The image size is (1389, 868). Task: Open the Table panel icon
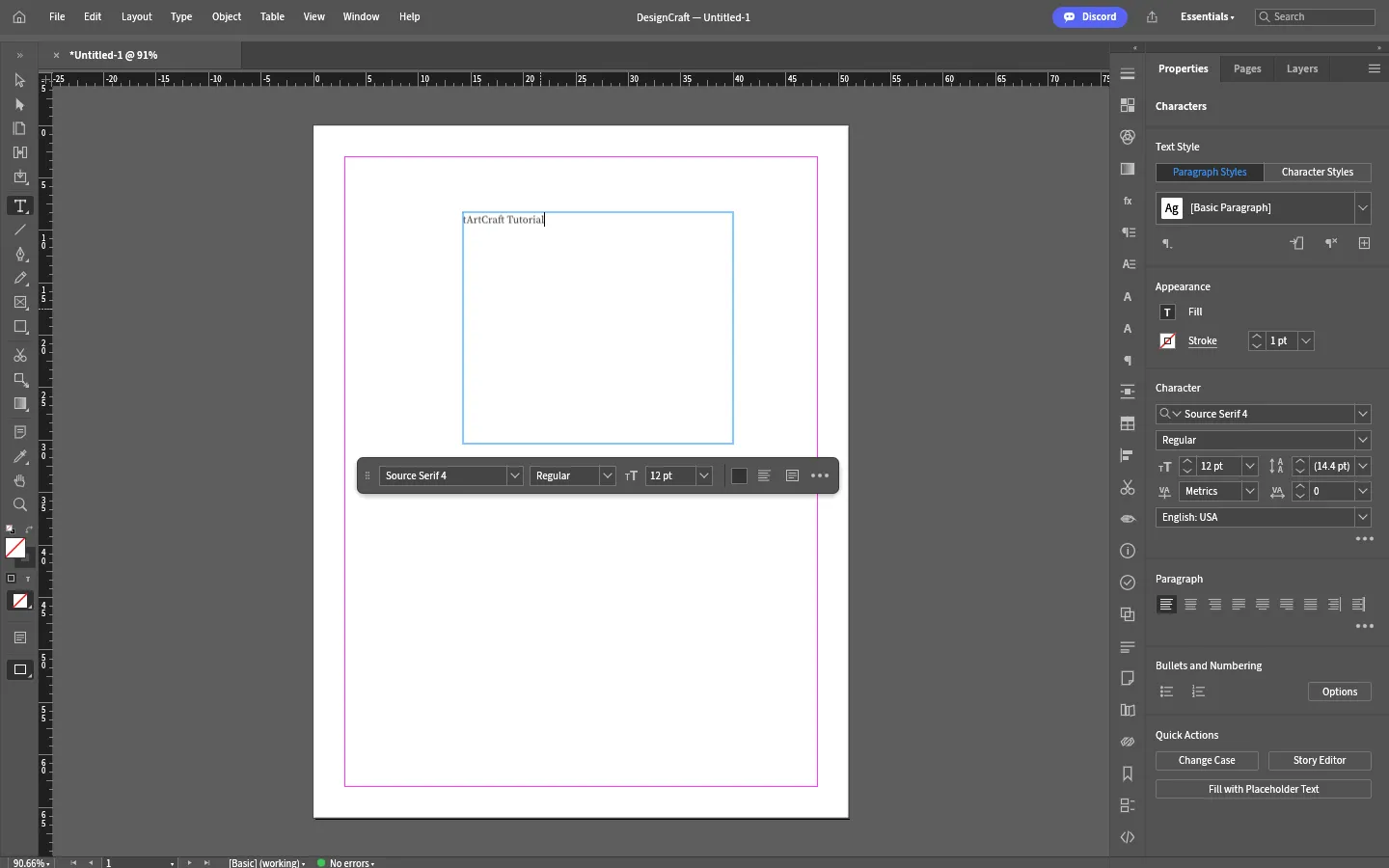tap(1129, 423)
